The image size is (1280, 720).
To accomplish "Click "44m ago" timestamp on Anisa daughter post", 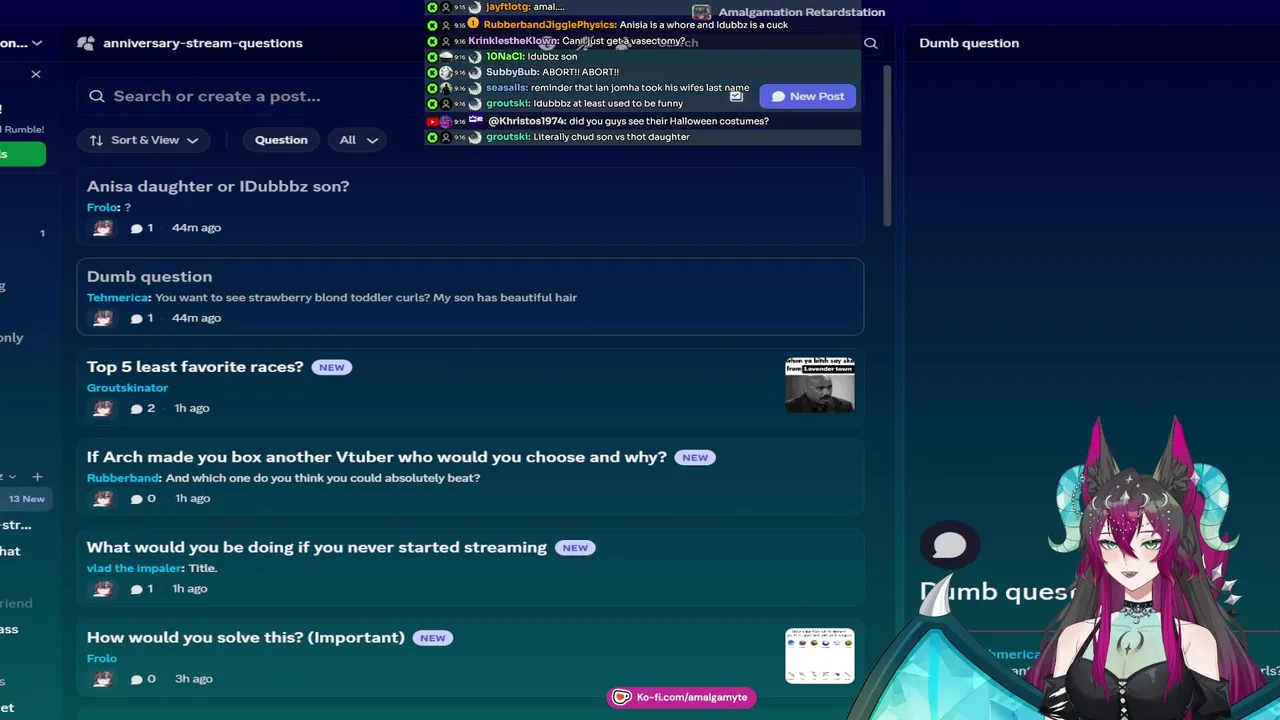I will pos(196,228).
